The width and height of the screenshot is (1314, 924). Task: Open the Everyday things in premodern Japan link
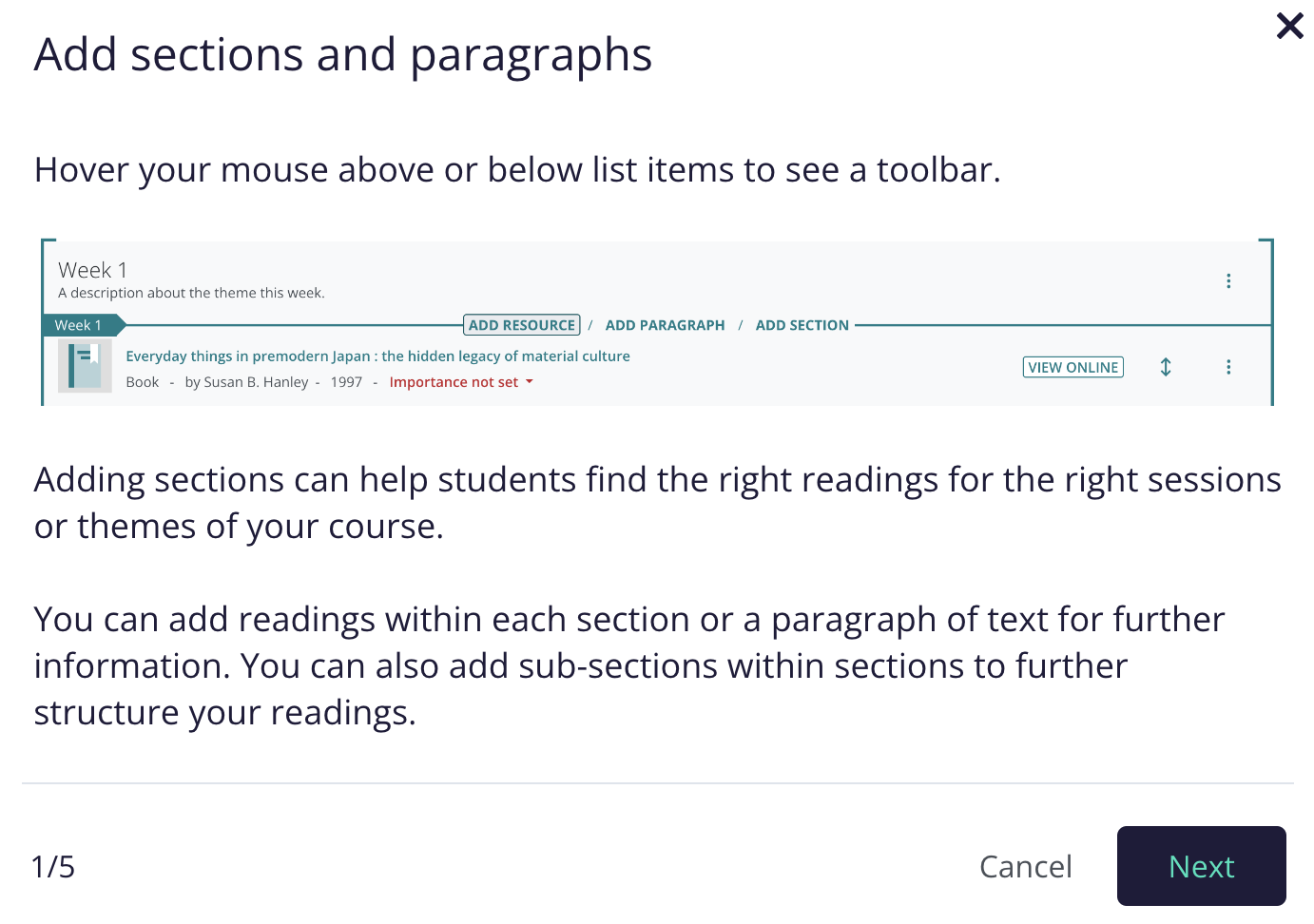point(377,356)
